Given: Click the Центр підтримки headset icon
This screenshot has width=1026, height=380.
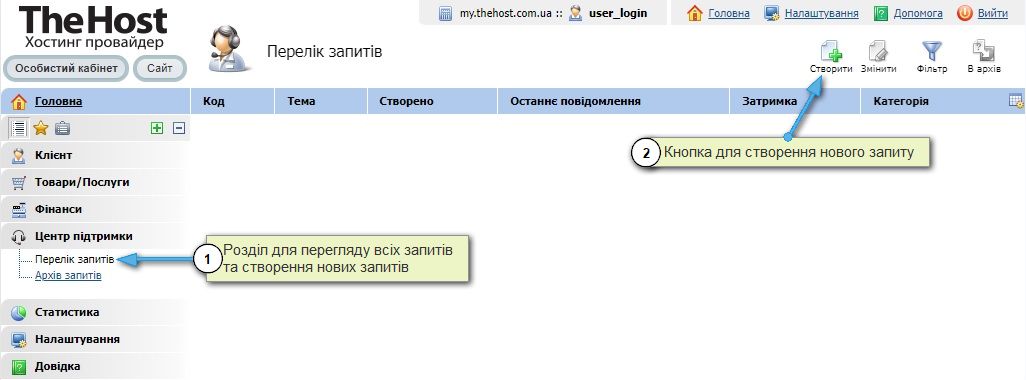Looking at the screenshot, I should (19, 237).
